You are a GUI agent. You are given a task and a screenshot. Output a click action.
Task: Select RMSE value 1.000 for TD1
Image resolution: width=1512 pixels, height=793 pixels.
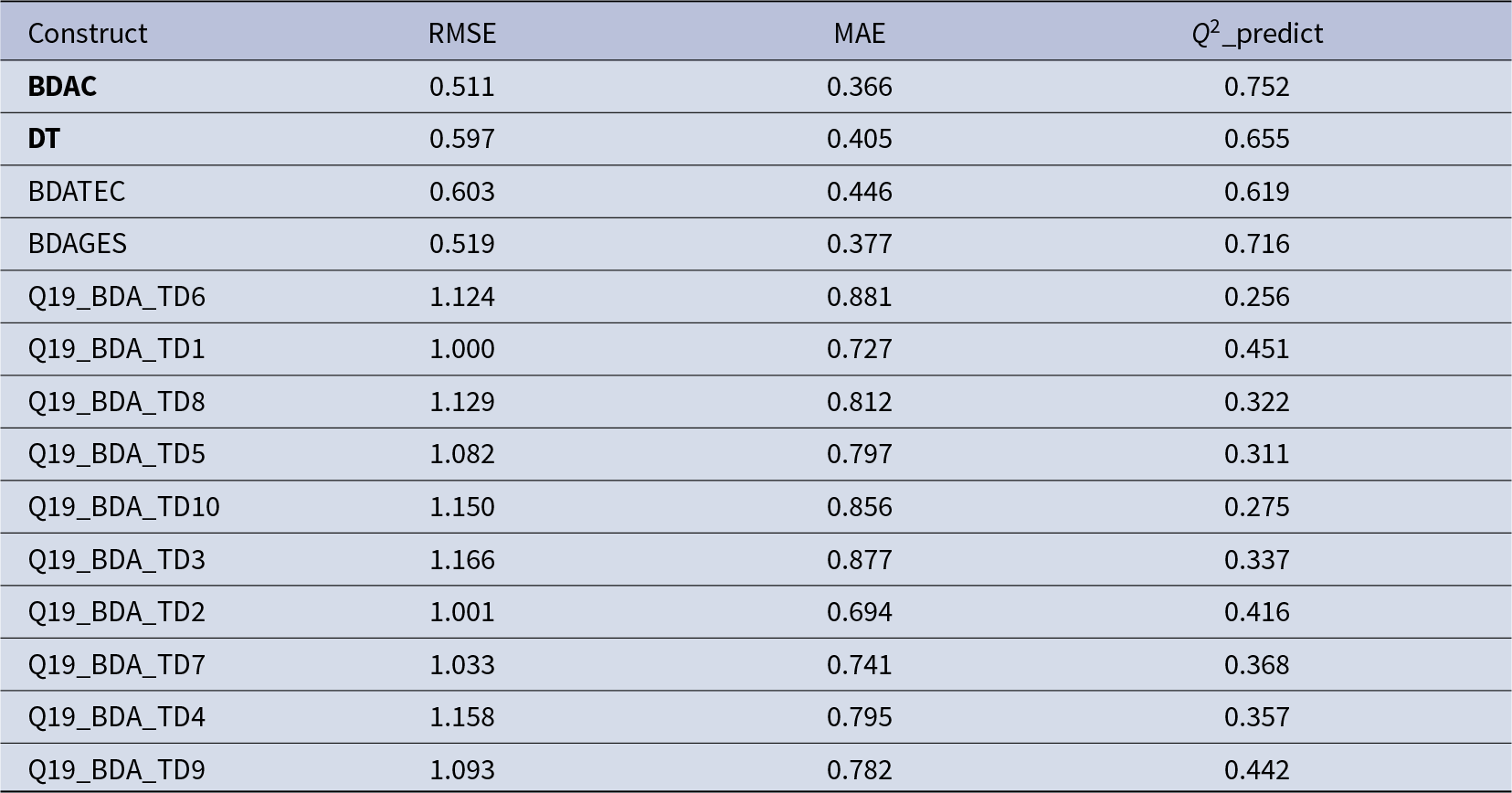tap(462, 348)
